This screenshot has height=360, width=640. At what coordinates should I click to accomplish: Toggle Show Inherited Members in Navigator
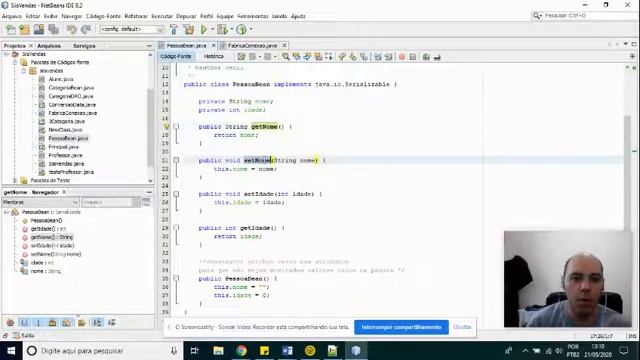(11, 322)
